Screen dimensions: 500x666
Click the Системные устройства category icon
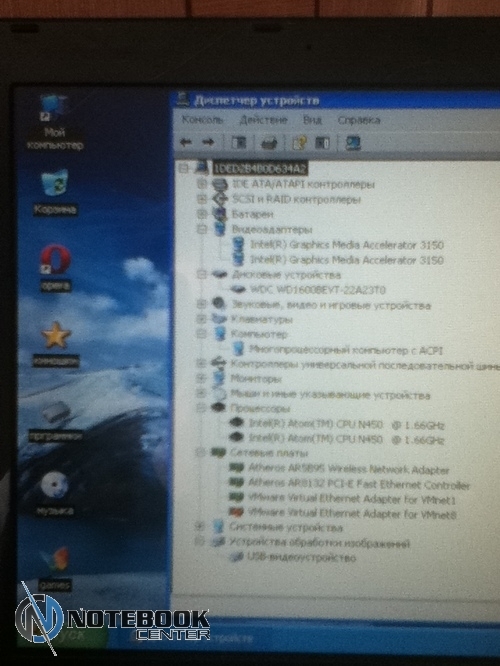click(x=218, y=527)
